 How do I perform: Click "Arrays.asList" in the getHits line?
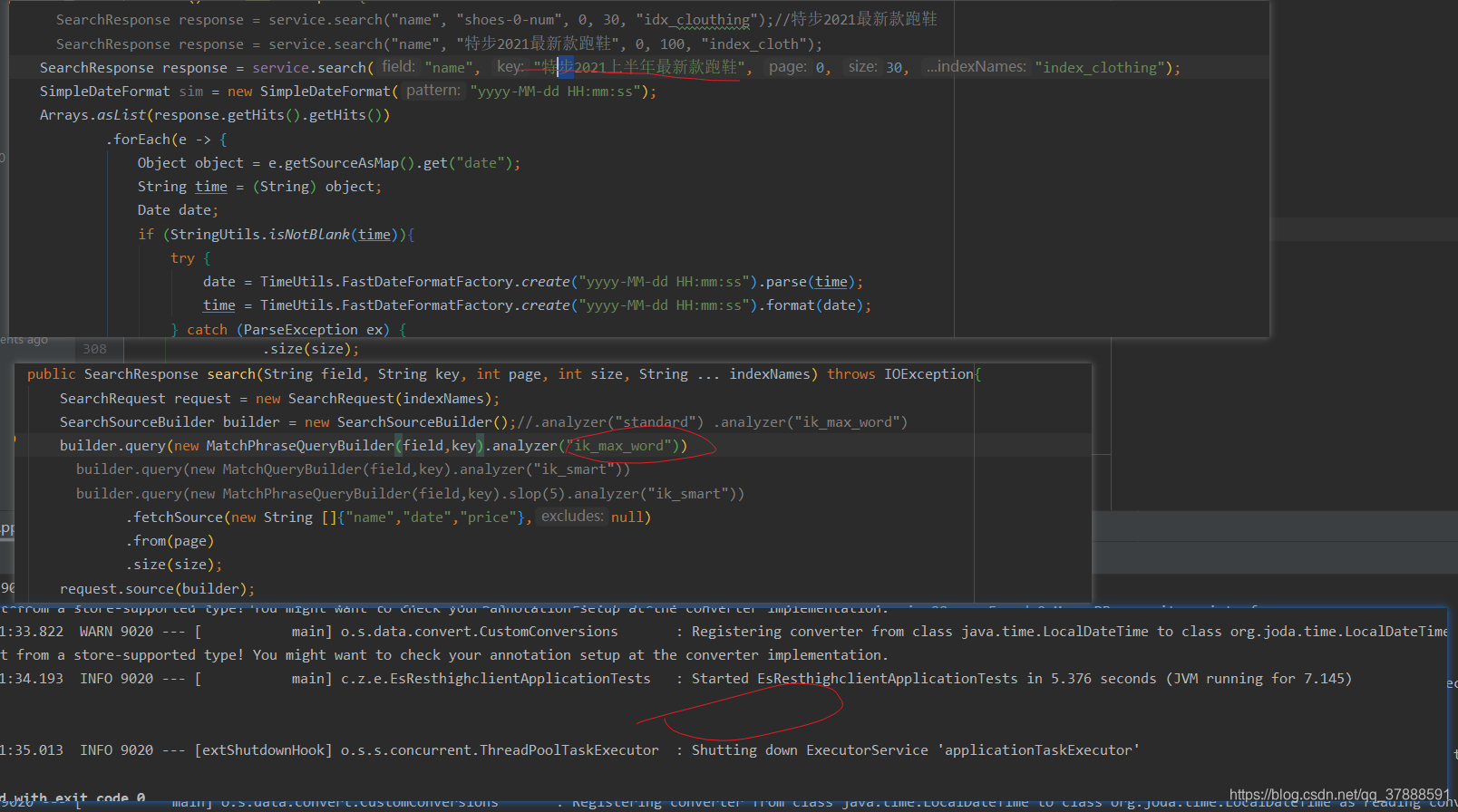(92, 115)
